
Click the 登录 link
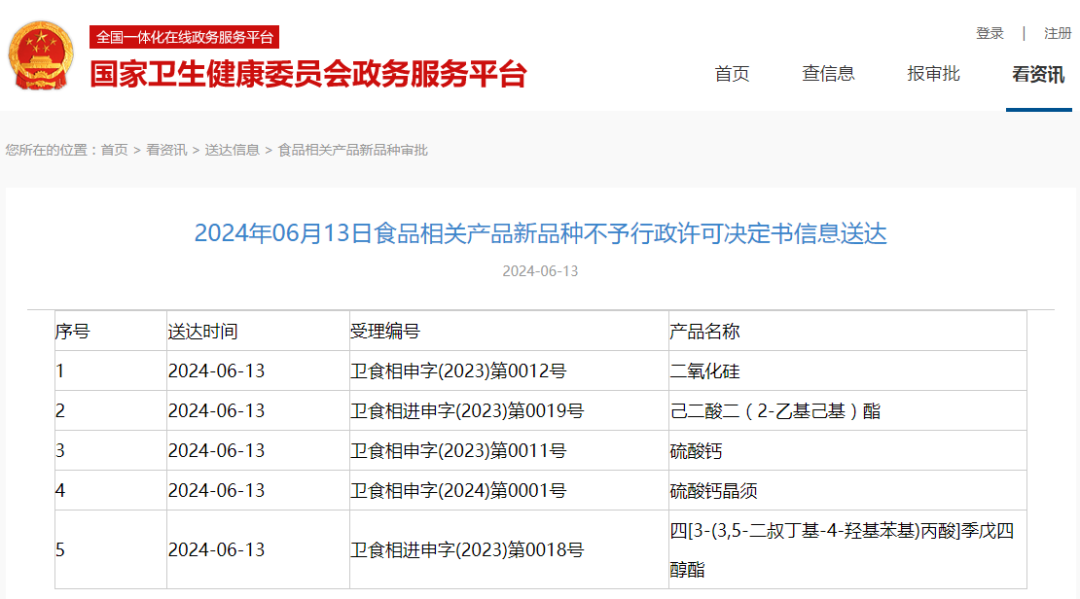pyautogui.click(x=990, y=33)
